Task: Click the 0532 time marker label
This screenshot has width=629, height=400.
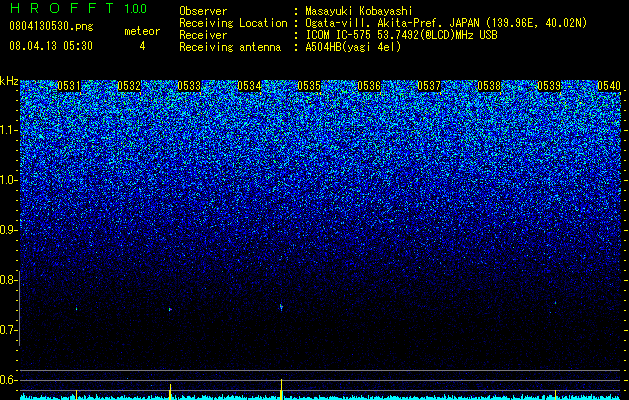Action: (x=129, y=86)
